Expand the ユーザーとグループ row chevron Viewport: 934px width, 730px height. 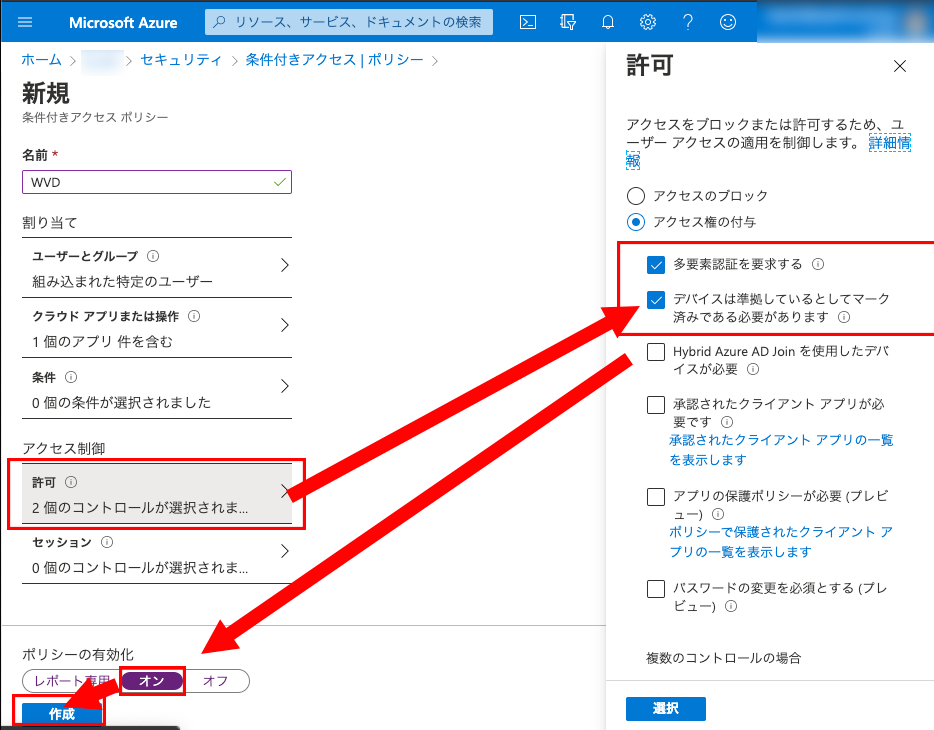point(285,265)
